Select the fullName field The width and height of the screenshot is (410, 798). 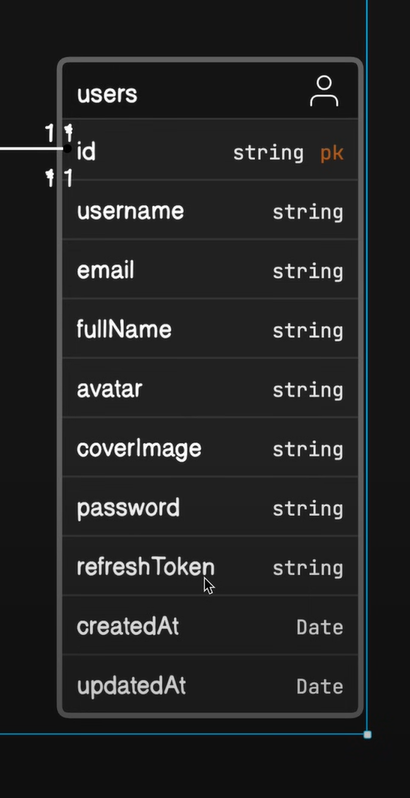coord(210,329)
